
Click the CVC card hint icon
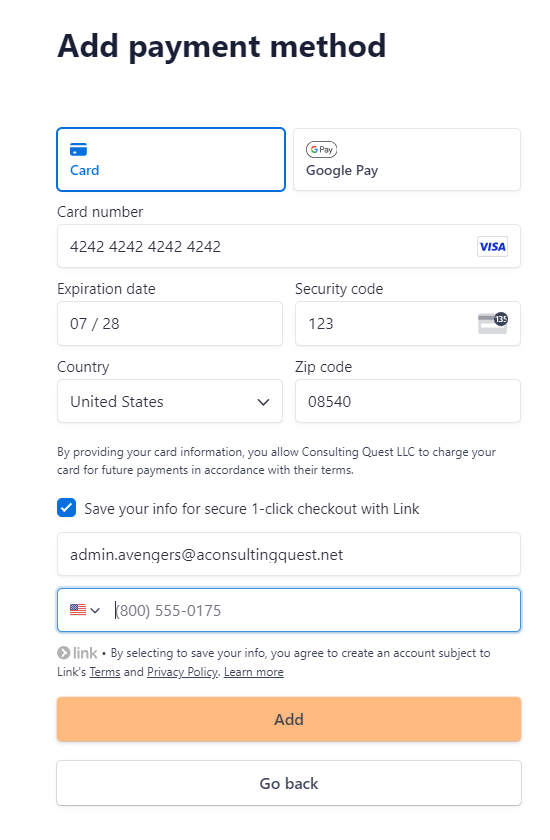(493, 323)
